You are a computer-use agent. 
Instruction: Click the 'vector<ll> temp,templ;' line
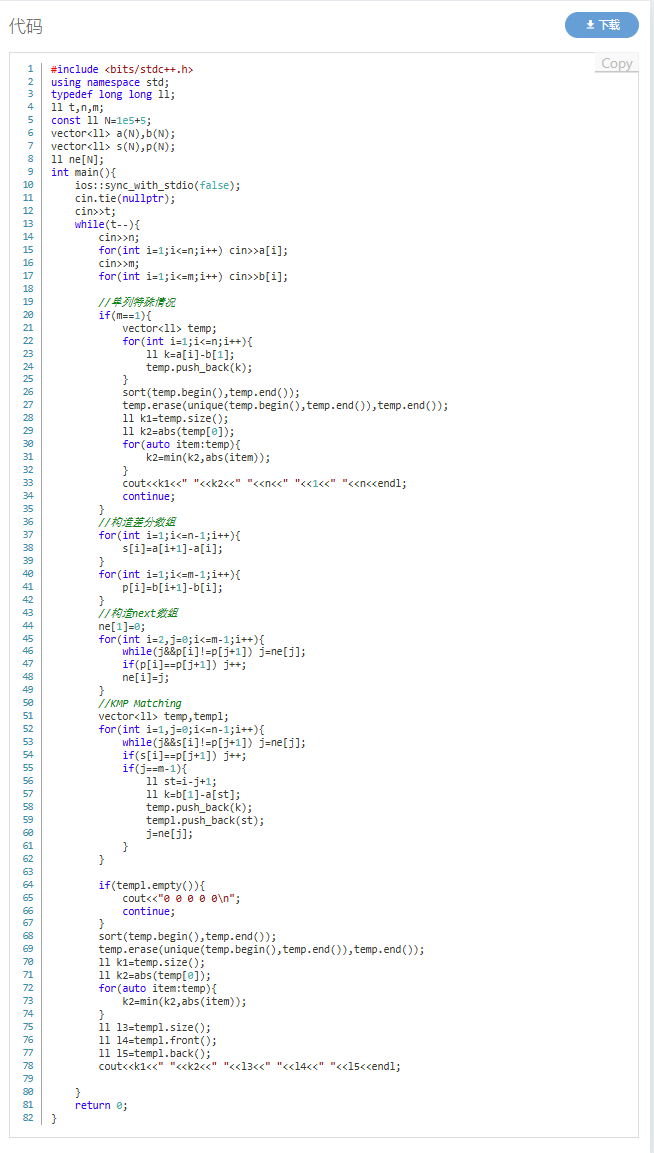click(x=163, y=716)
